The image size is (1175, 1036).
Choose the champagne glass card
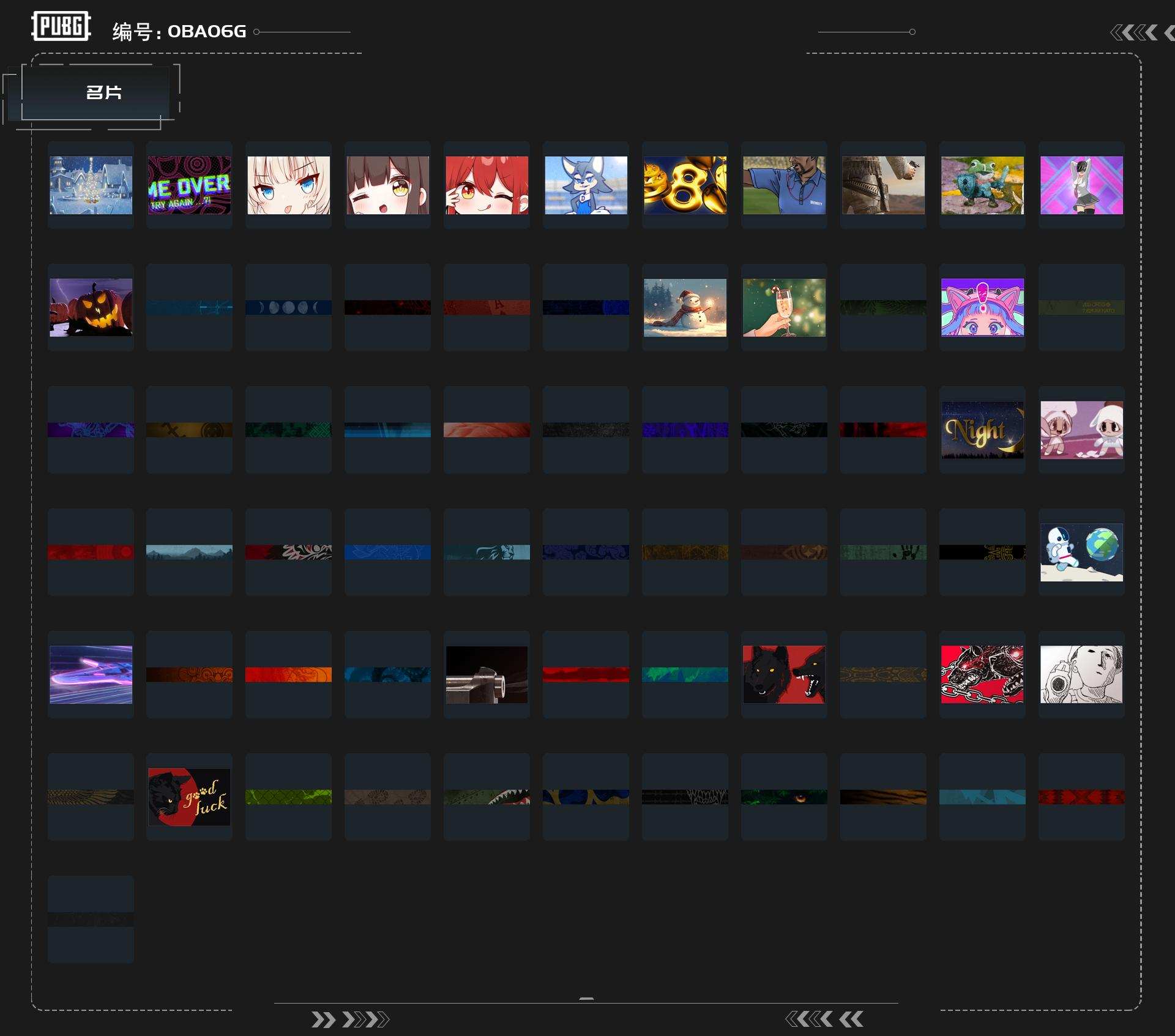pos(784,307)
